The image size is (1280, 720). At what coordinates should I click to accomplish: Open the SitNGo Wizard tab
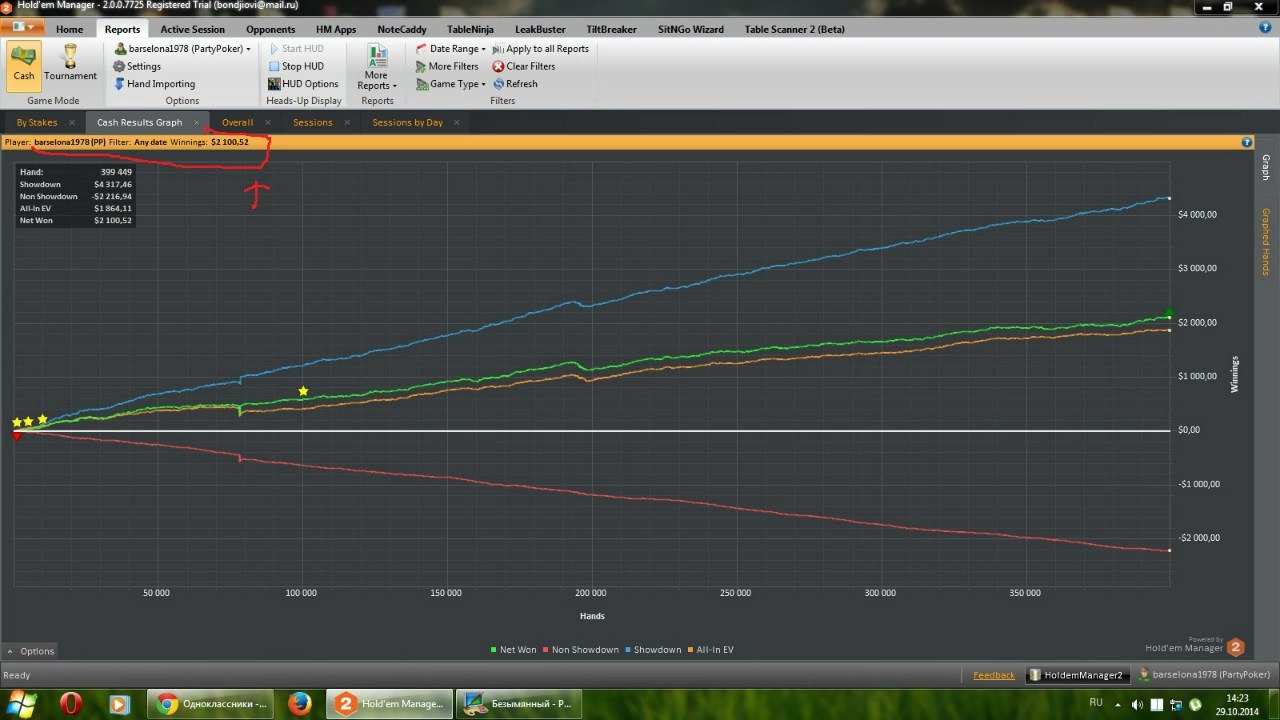pos(691,29)
